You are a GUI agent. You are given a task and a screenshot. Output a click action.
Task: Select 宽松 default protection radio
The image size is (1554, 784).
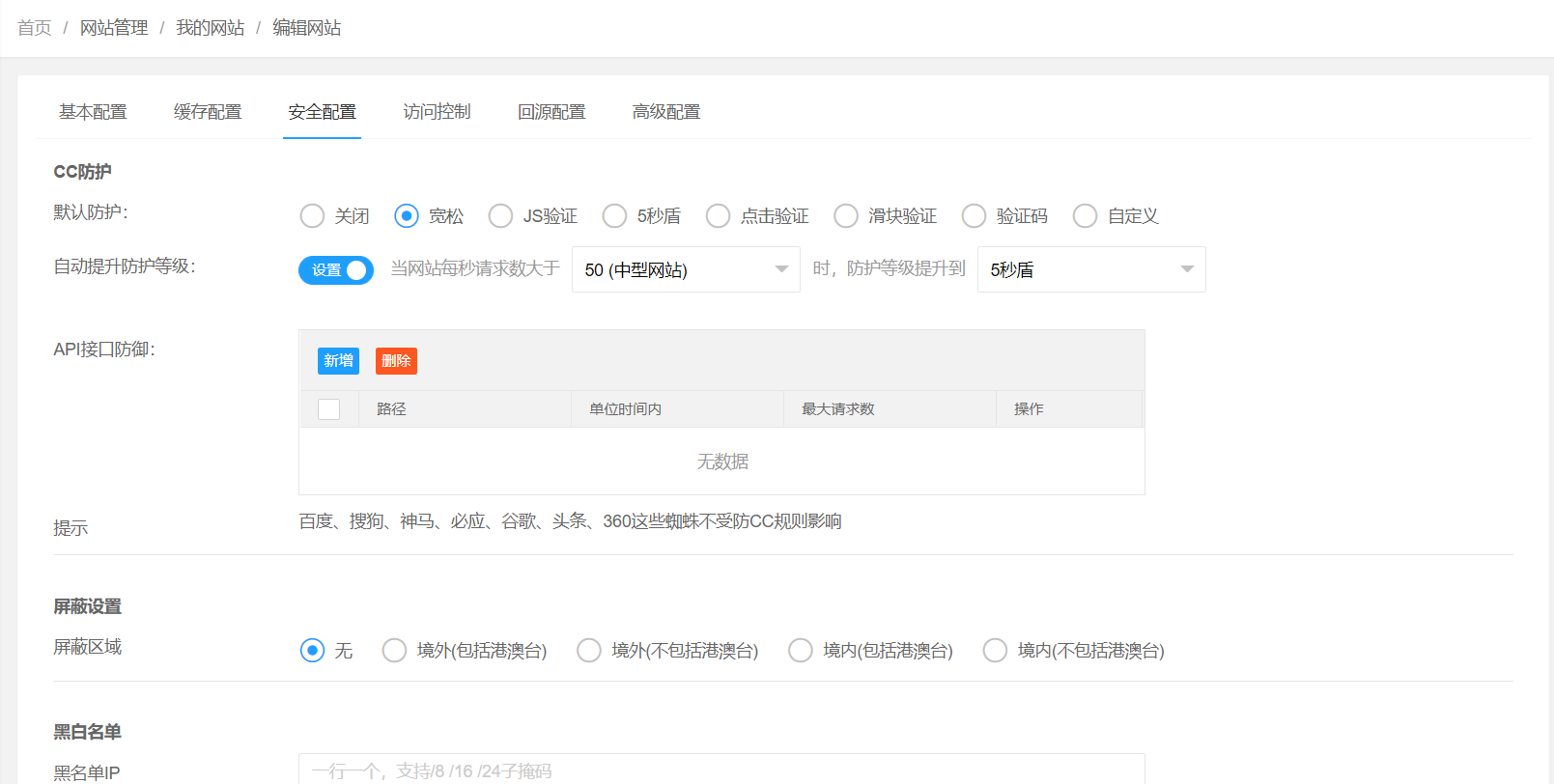407,215
